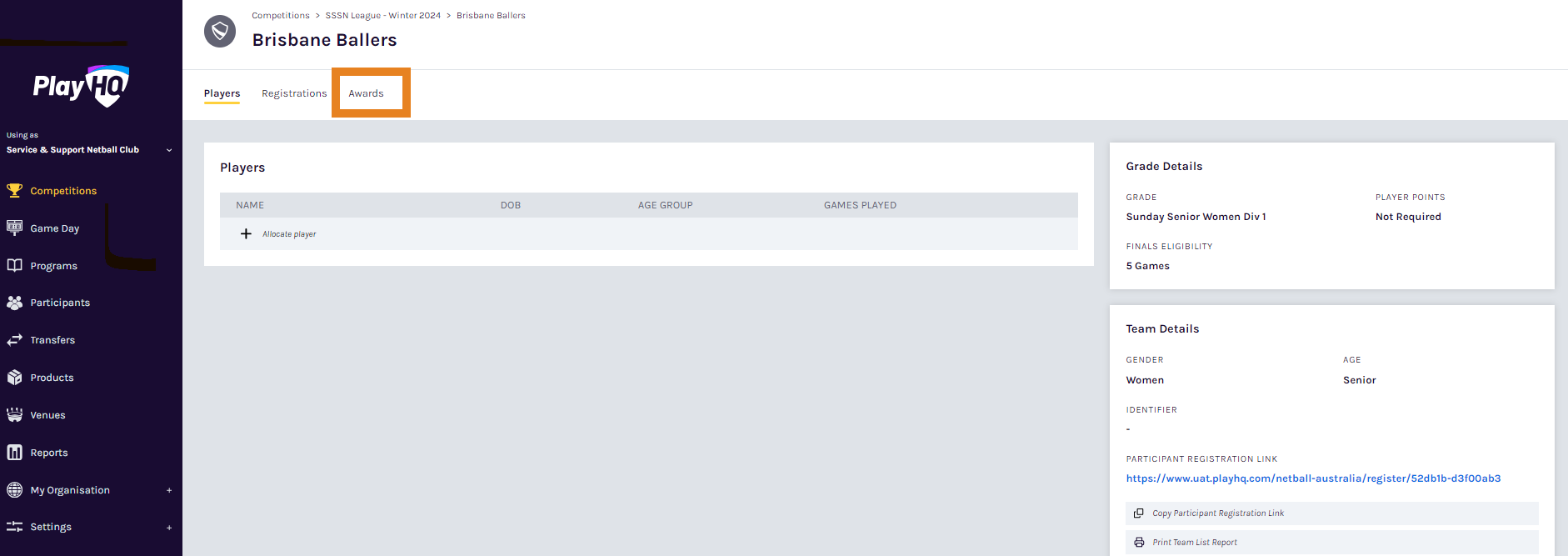Switch to the Players tab
The height and width of the screenshot is (556, 1568).
(222, 93)
